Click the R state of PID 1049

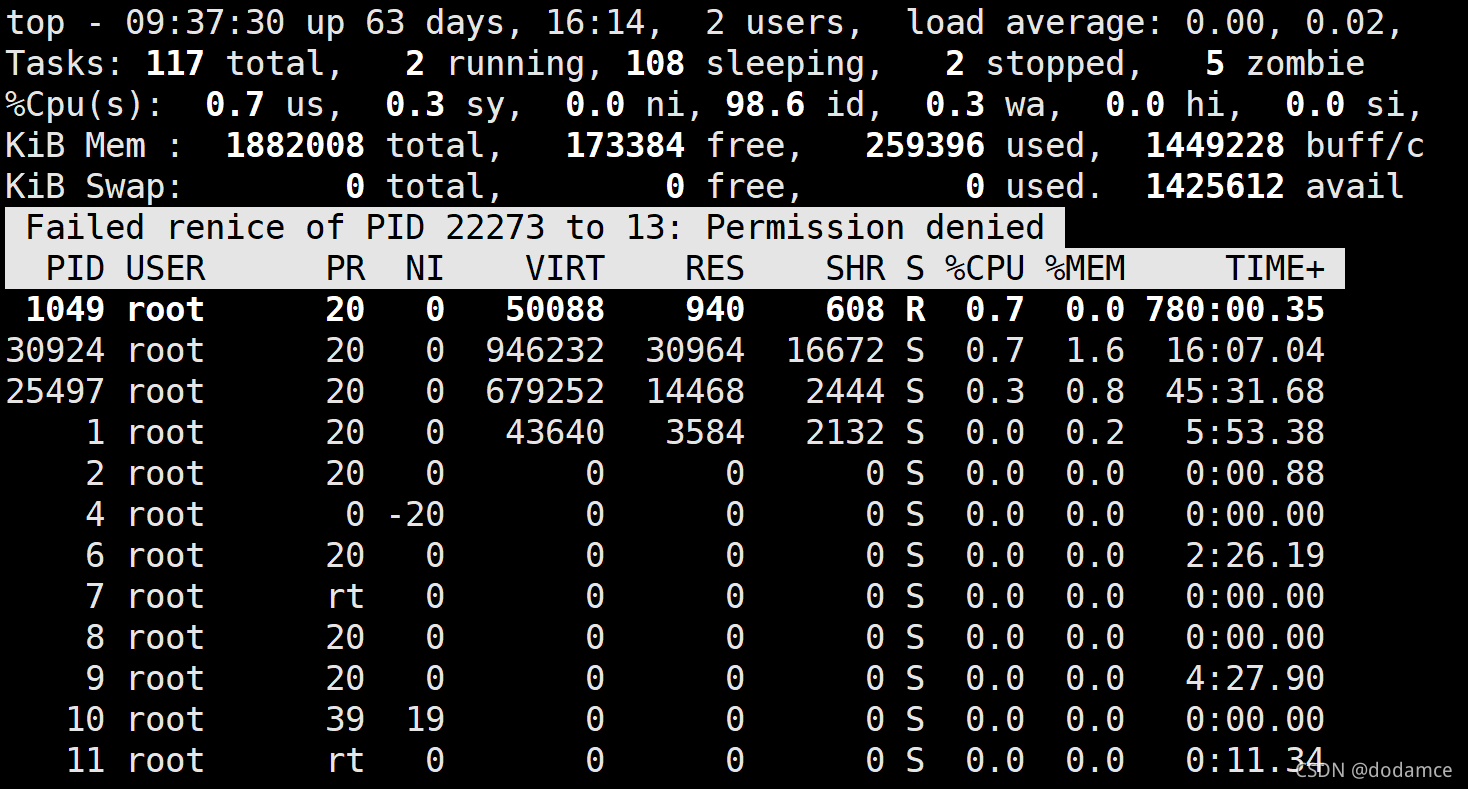(x=915, y=310)
